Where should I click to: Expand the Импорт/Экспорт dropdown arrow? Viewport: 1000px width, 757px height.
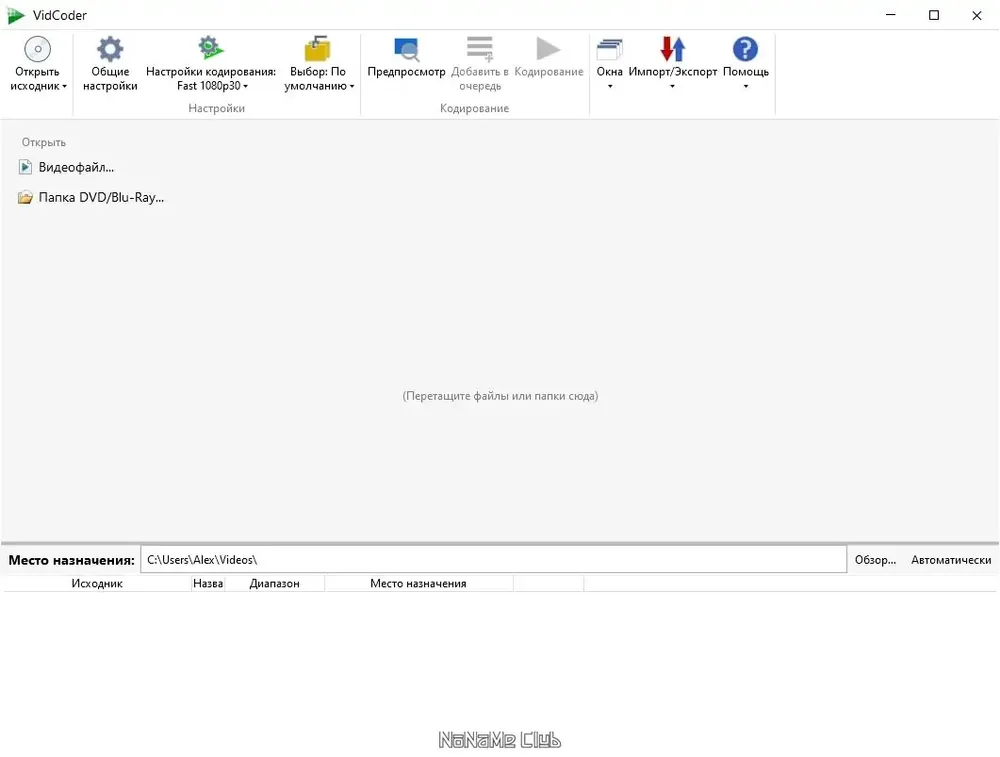[672, 86]
